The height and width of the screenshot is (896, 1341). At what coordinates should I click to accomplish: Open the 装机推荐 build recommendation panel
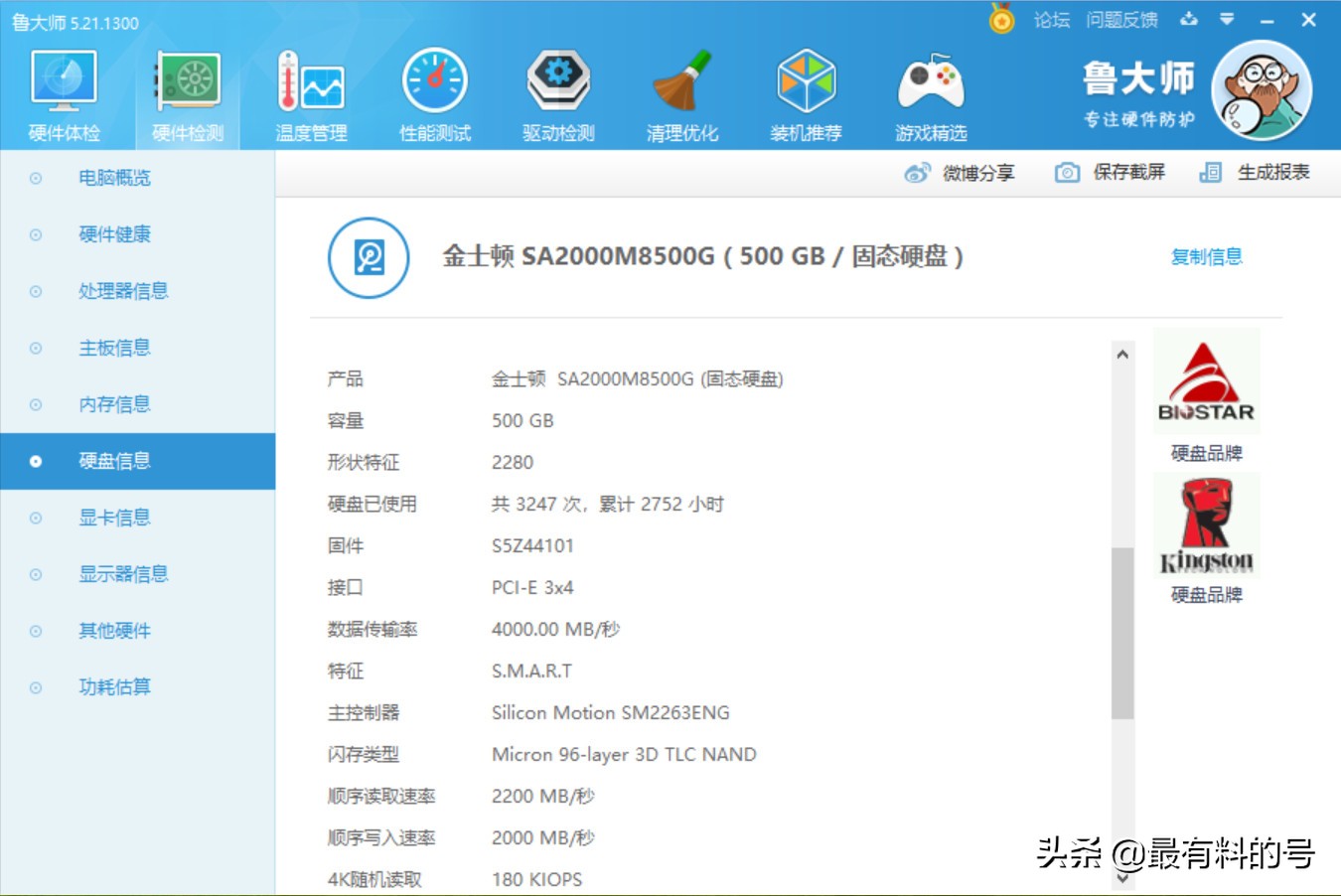807,87
